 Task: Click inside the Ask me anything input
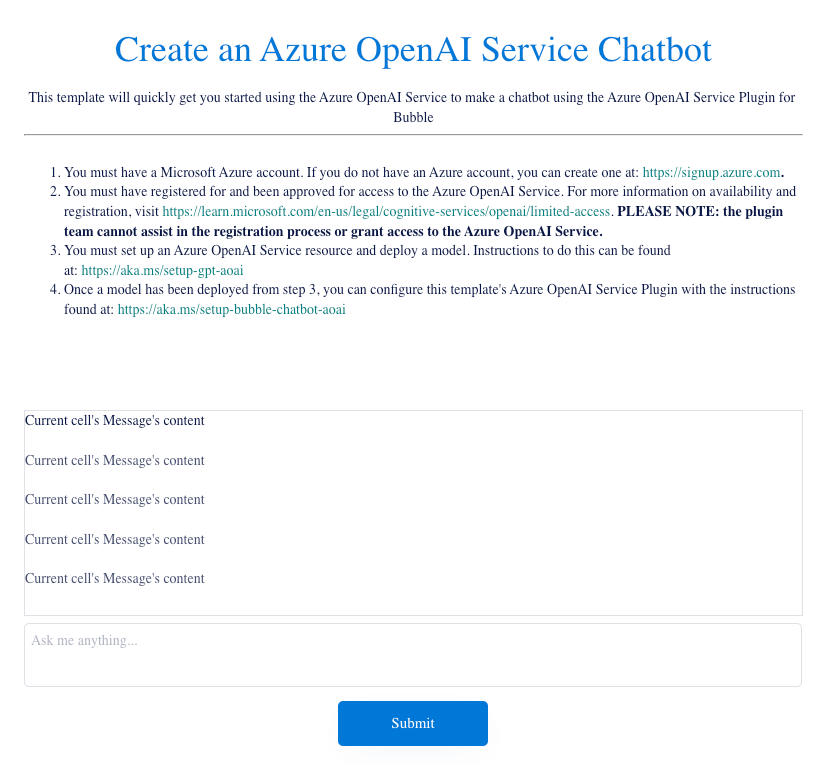(x=412, y=654)
